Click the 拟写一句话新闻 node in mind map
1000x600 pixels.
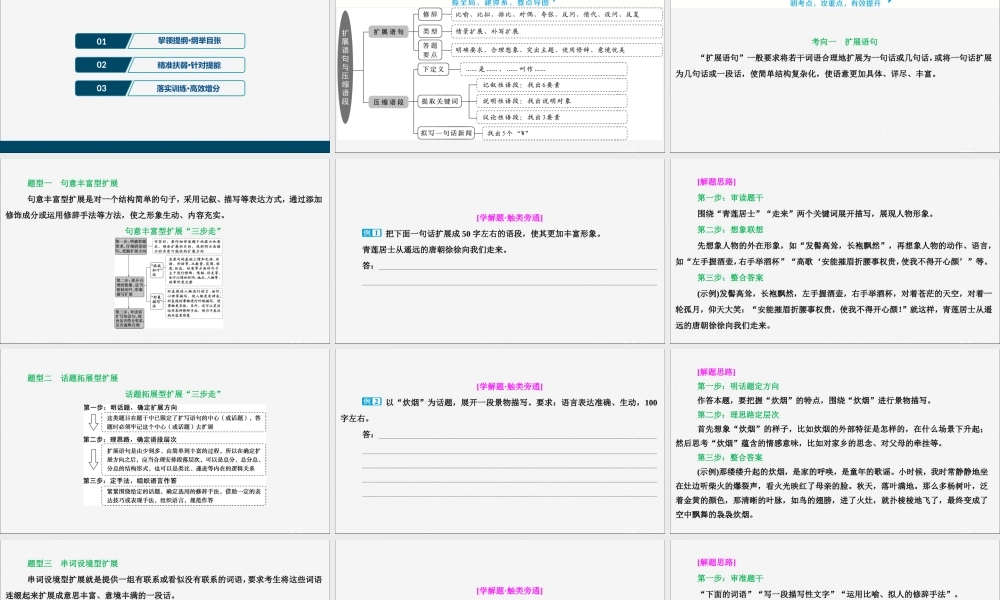[x=446, y=133]
